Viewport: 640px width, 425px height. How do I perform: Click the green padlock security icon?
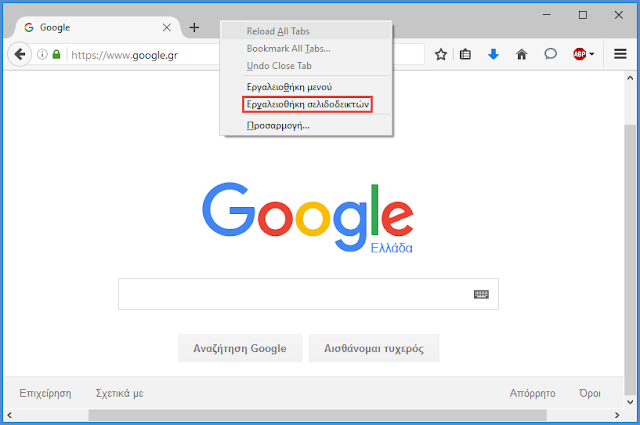click(56, 54)
